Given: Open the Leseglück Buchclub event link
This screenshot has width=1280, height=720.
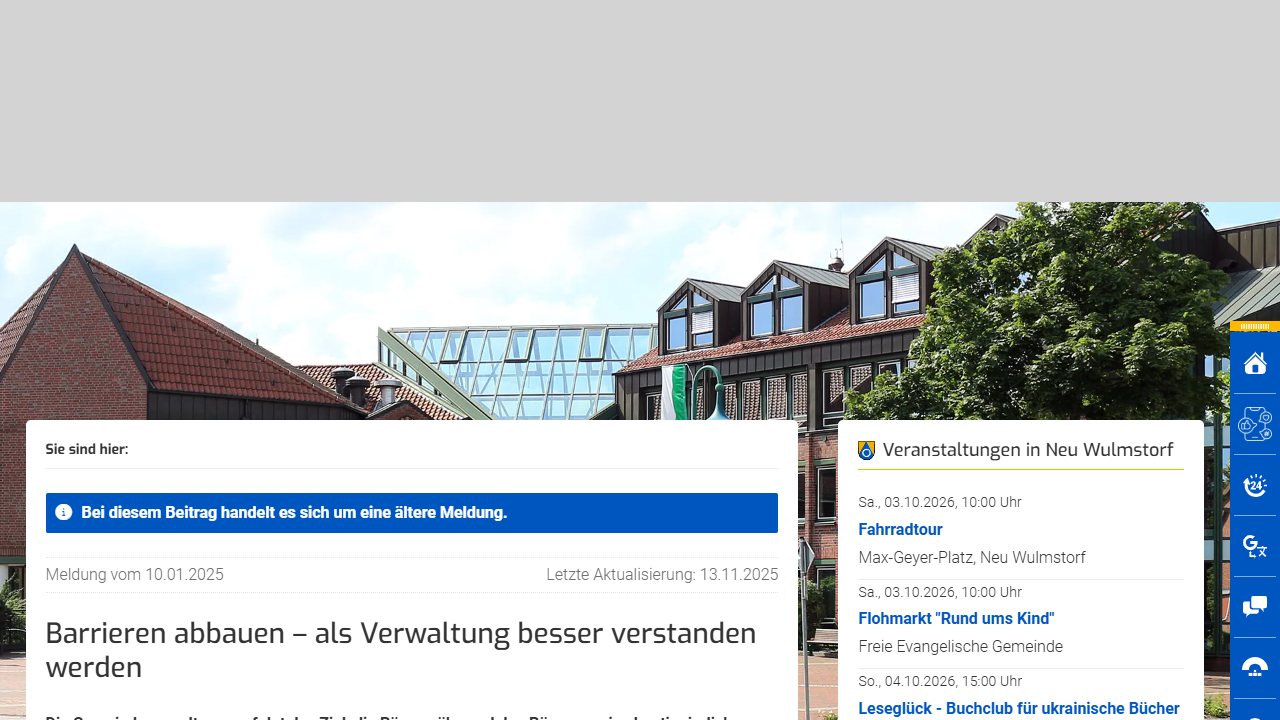Looking at the screenshot, I should [x=1019, y=708].
